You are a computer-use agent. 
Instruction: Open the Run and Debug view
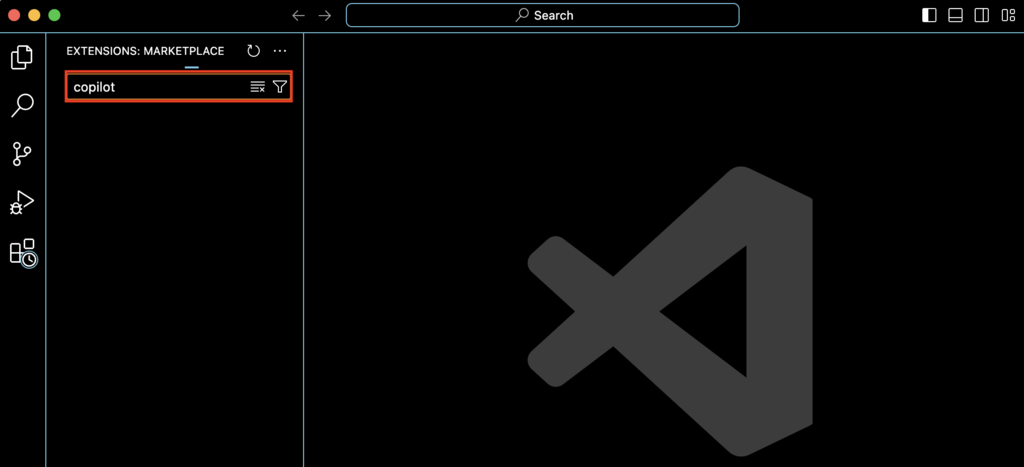pyautogui.click(x=22, y=202)
